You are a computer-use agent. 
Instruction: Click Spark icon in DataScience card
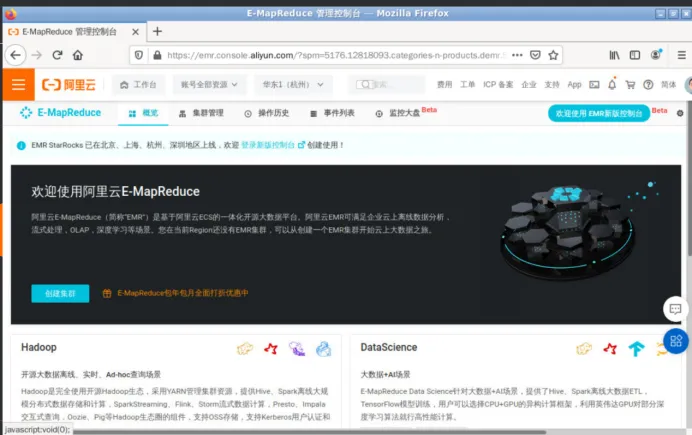click(610, 349)
